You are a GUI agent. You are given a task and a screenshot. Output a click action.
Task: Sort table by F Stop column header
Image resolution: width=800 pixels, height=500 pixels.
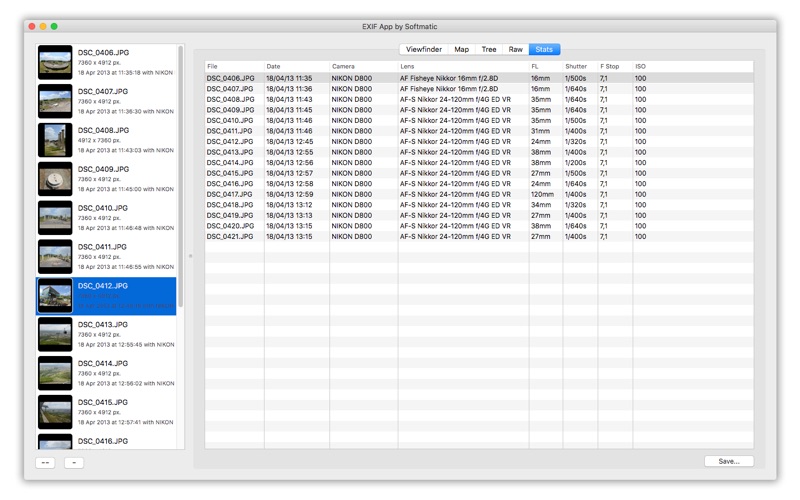[x=615, y=66]
